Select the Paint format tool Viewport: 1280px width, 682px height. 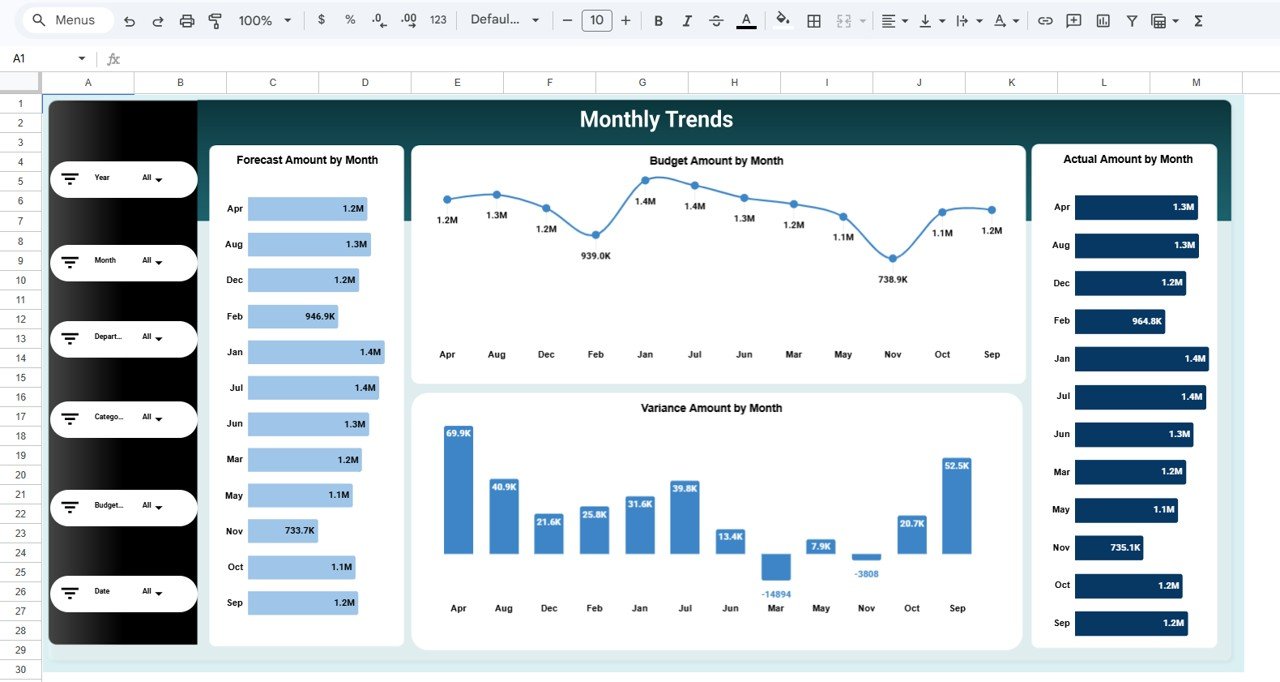(215, 21)
